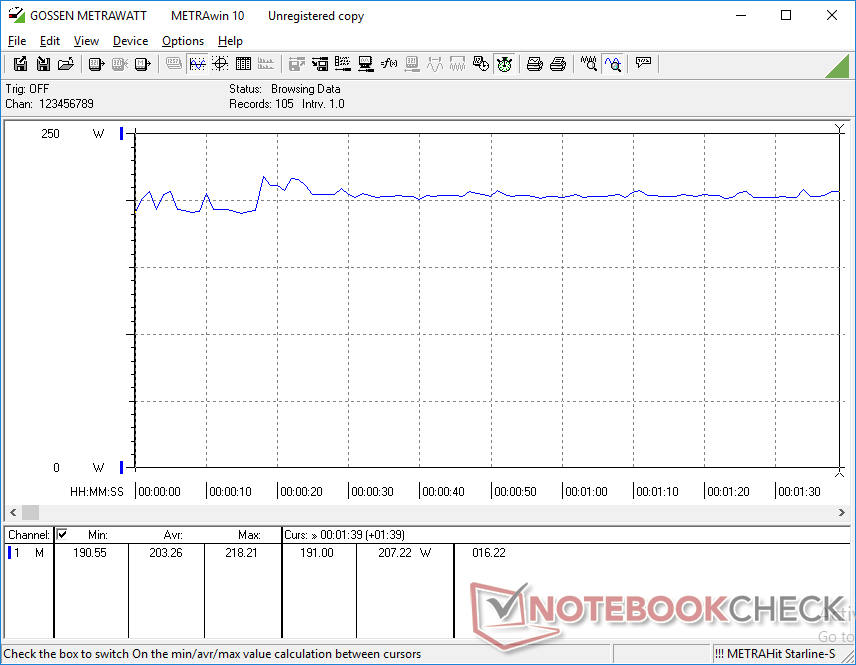Click the first meter-with-arrow device icon
This screenshot has width=856, height=665.
click(x=96, y=64)
